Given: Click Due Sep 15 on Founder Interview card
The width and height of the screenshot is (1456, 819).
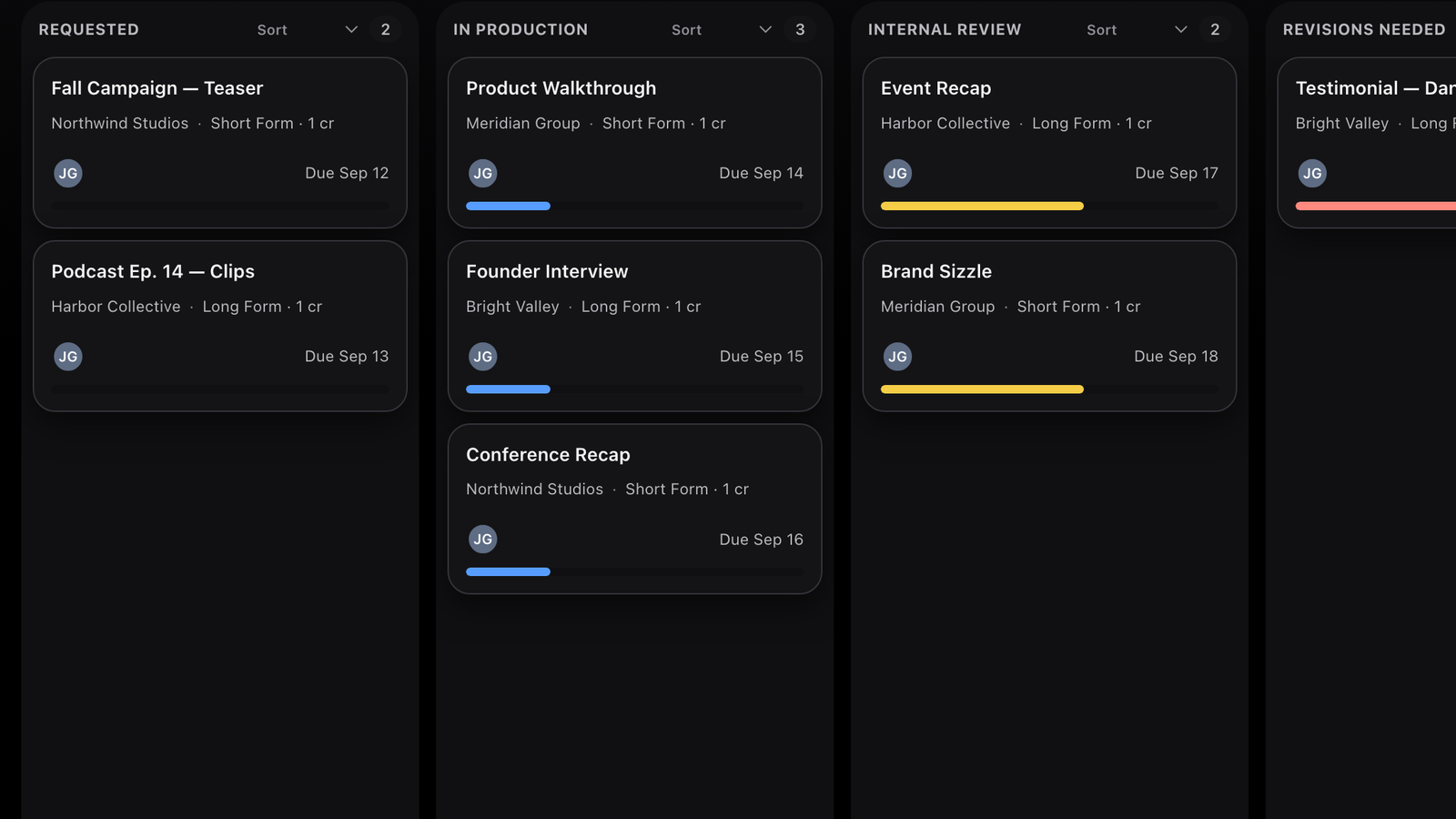Looking at the screenshot, I should click(762, 357).
